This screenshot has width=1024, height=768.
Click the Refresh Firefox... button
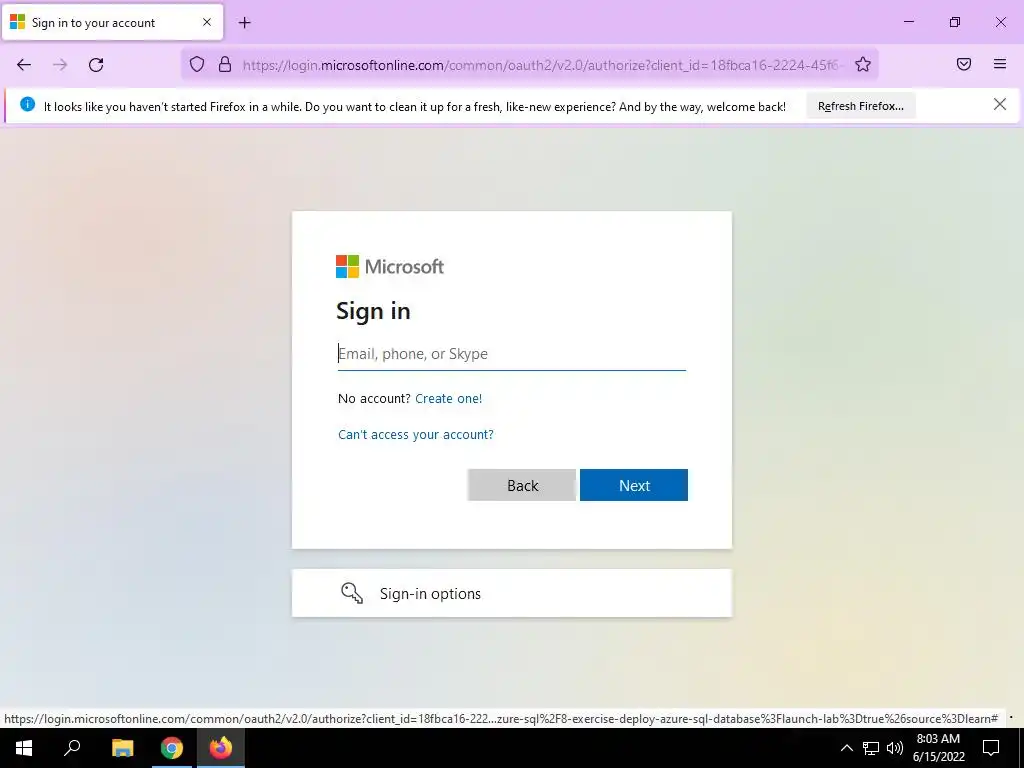tap(861, 106)
